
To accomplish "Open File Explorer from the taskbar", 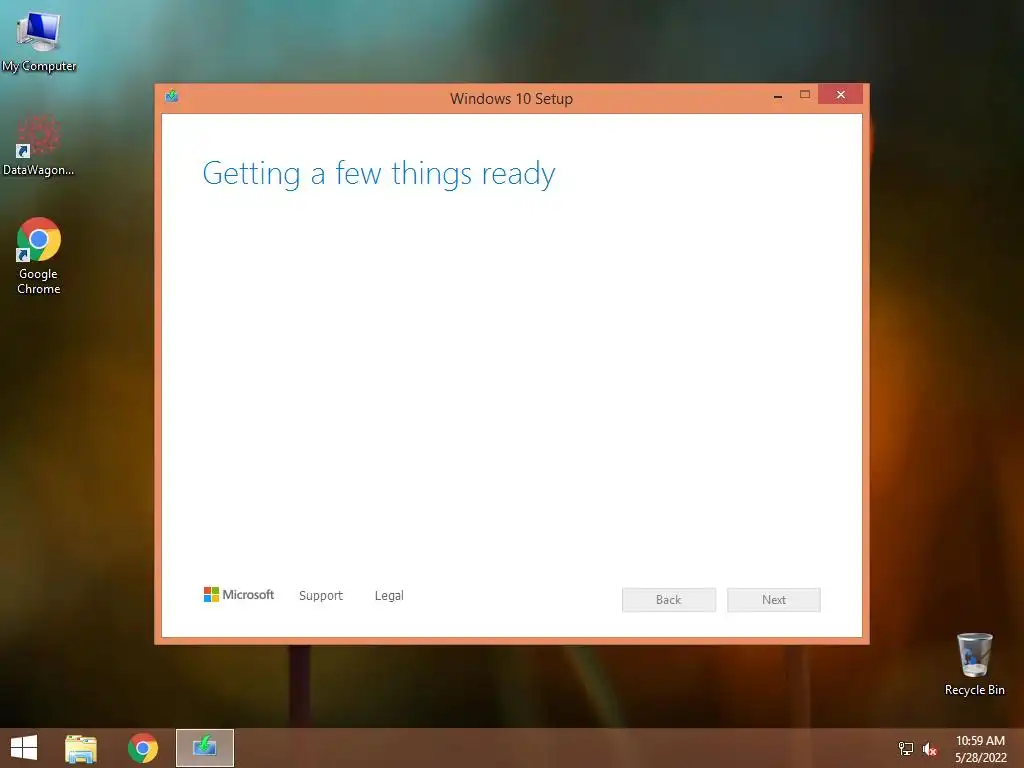I will (x=81, y=748).
